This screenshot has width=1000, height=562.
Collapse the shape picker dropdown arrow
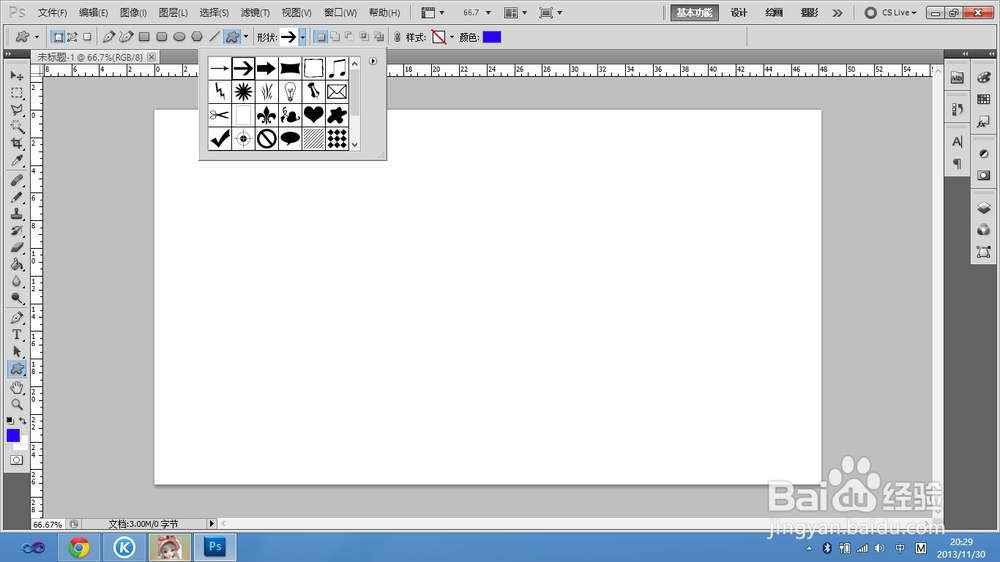click(302, 37)
